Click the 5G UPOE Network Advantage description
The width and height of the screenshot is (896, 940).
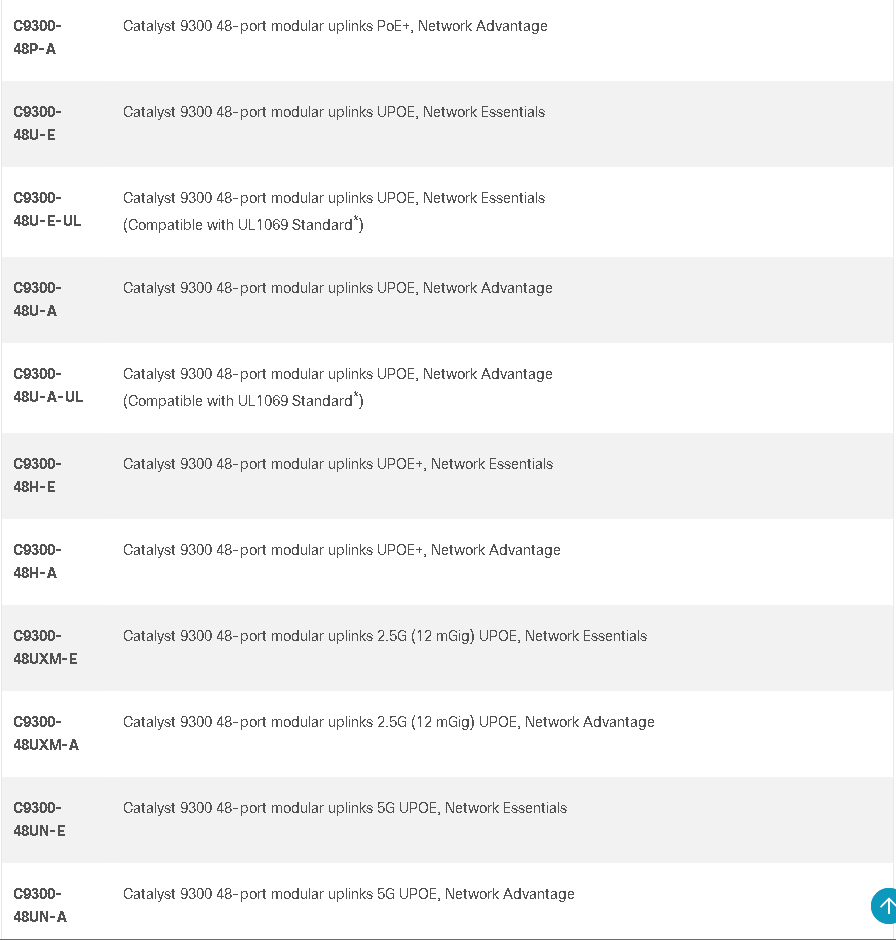[x=349, y=894]
